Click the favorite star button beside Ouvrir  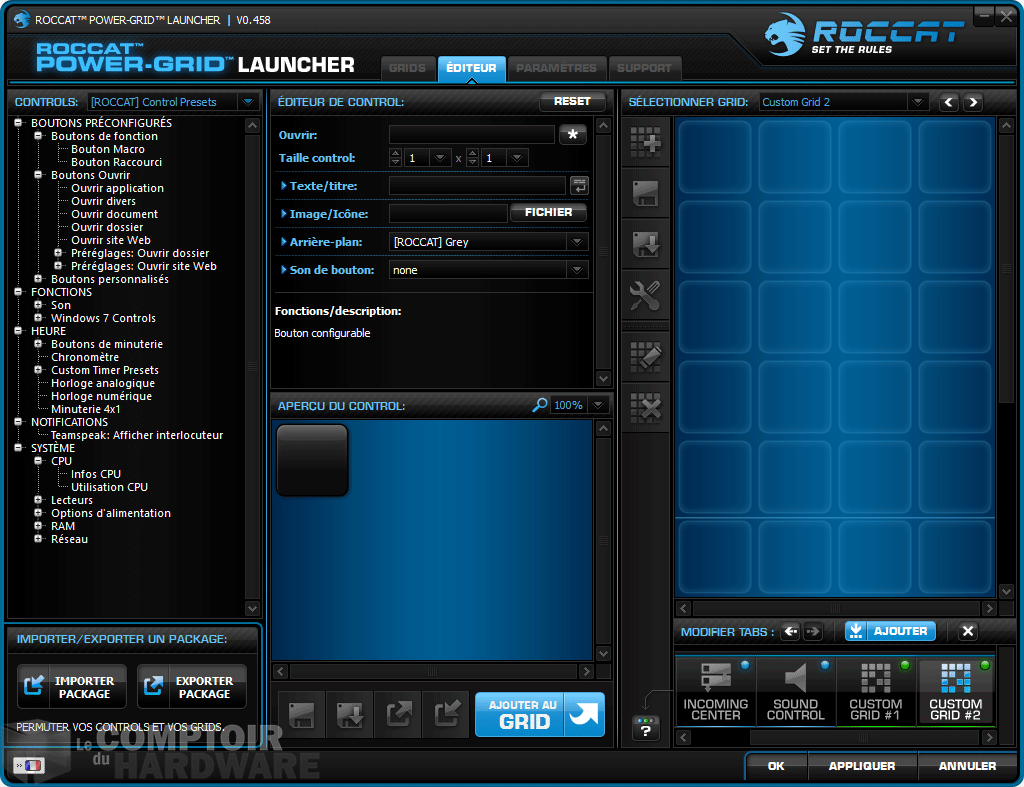573,135
